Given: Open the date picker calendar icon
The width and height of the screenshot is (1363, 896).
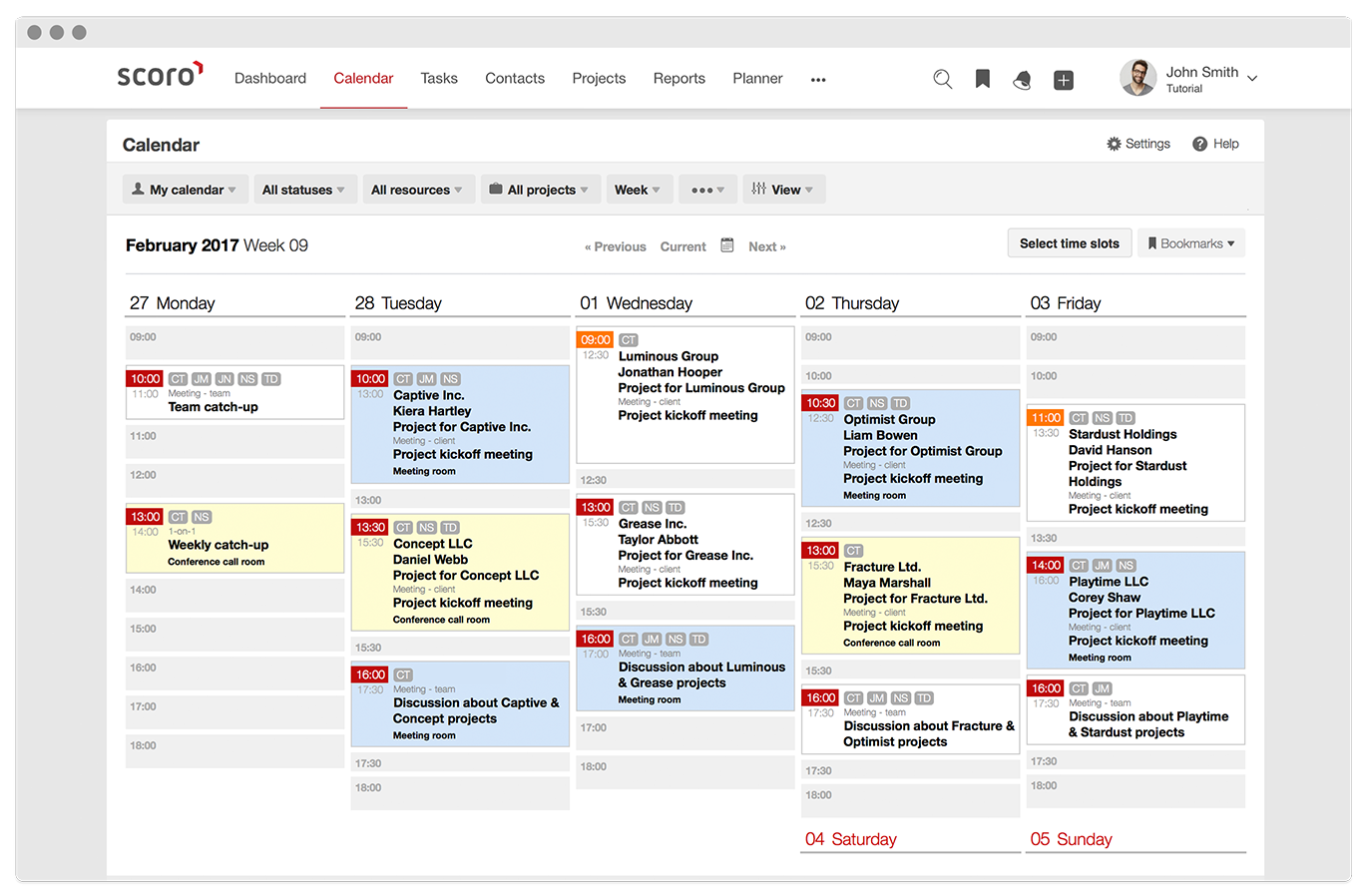Looking at the screenshot, I should pos(727,245).
